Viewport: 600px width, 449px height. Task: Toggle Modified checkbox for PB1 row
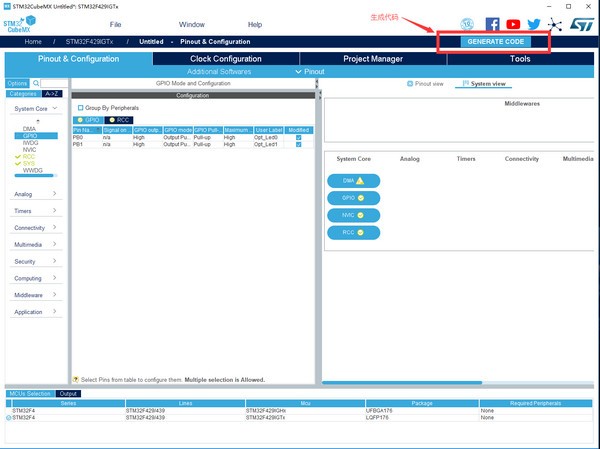click(x=297, y=145)
